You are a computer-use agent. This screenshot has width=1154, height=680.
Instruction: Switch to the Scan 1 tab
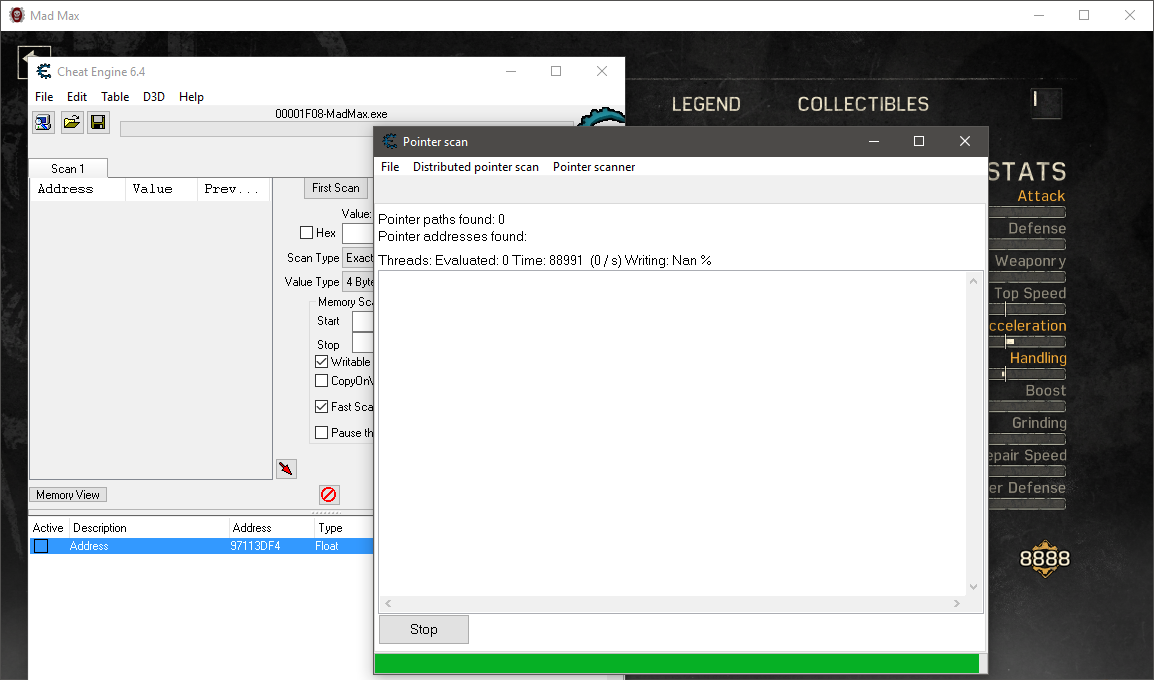[68, 169]
